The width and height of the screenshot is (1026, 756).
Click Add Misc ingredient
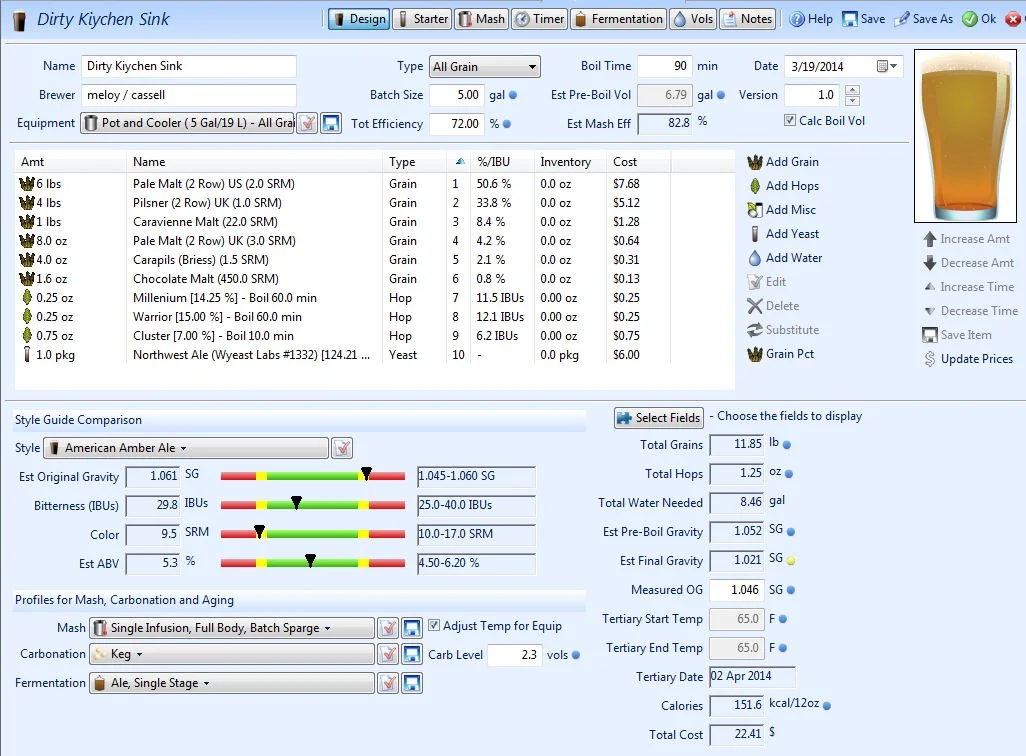(x=782, y=209)
